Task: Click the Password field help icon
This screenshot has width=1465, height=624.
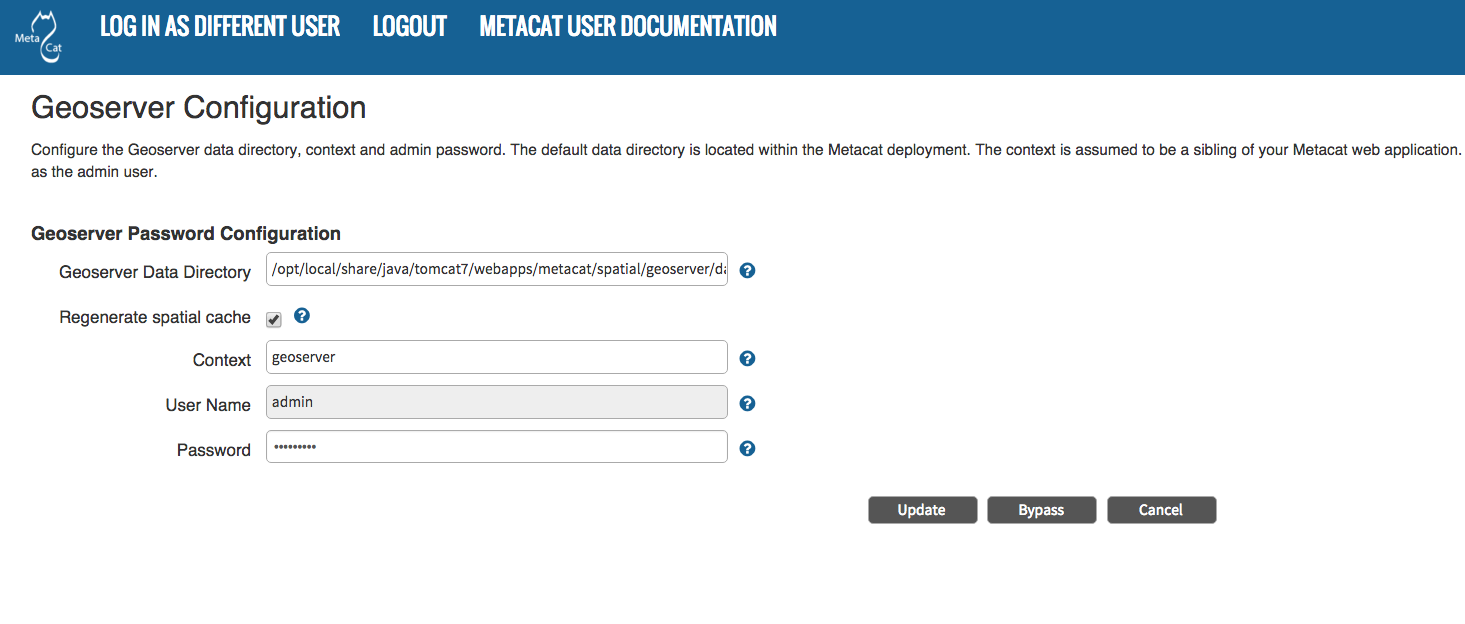Action: point(747,449)
